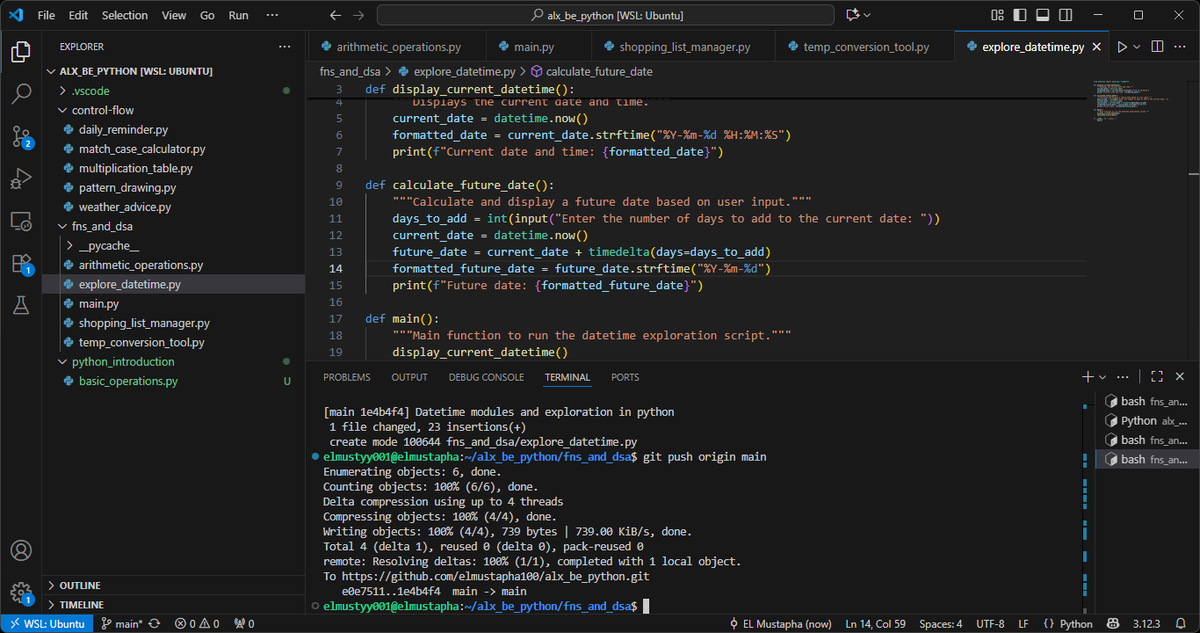The height and width of the screenshot is (633, 1200).
Task: Switch to the OUTPUT panel tab
Action: click(x=409, y=377)
